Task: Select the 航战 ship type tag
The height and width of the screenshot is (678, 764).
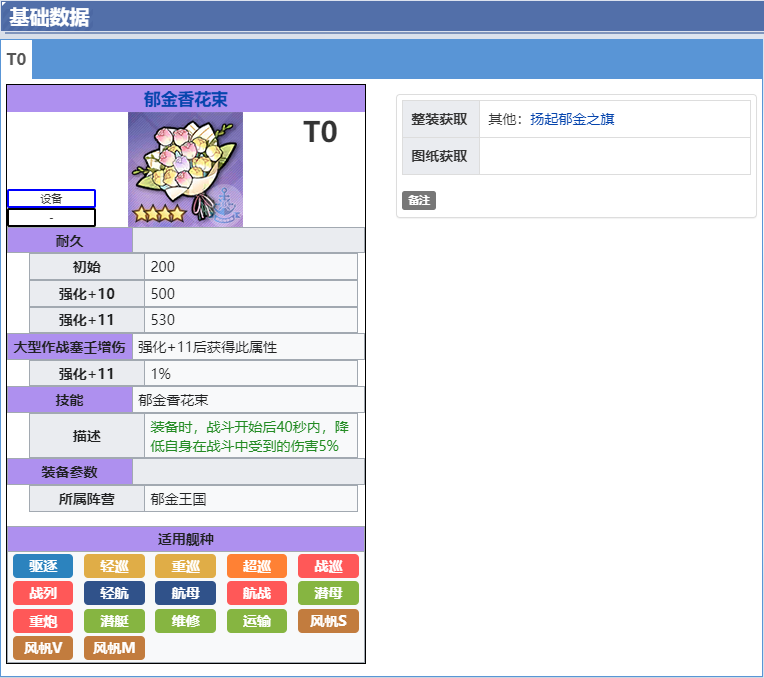Action: (257, 593)
